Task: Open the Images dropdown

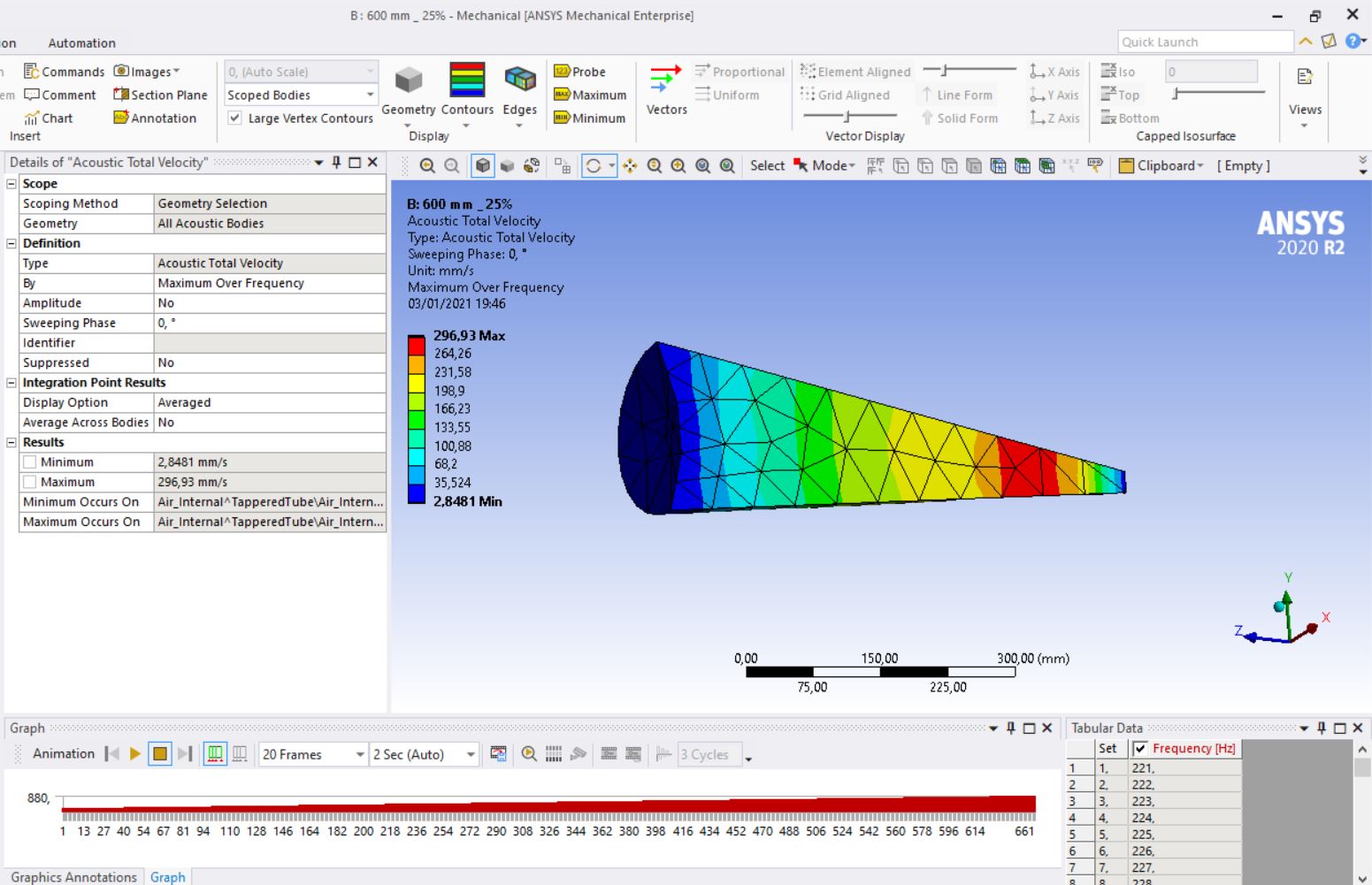Action: (146, 72)
